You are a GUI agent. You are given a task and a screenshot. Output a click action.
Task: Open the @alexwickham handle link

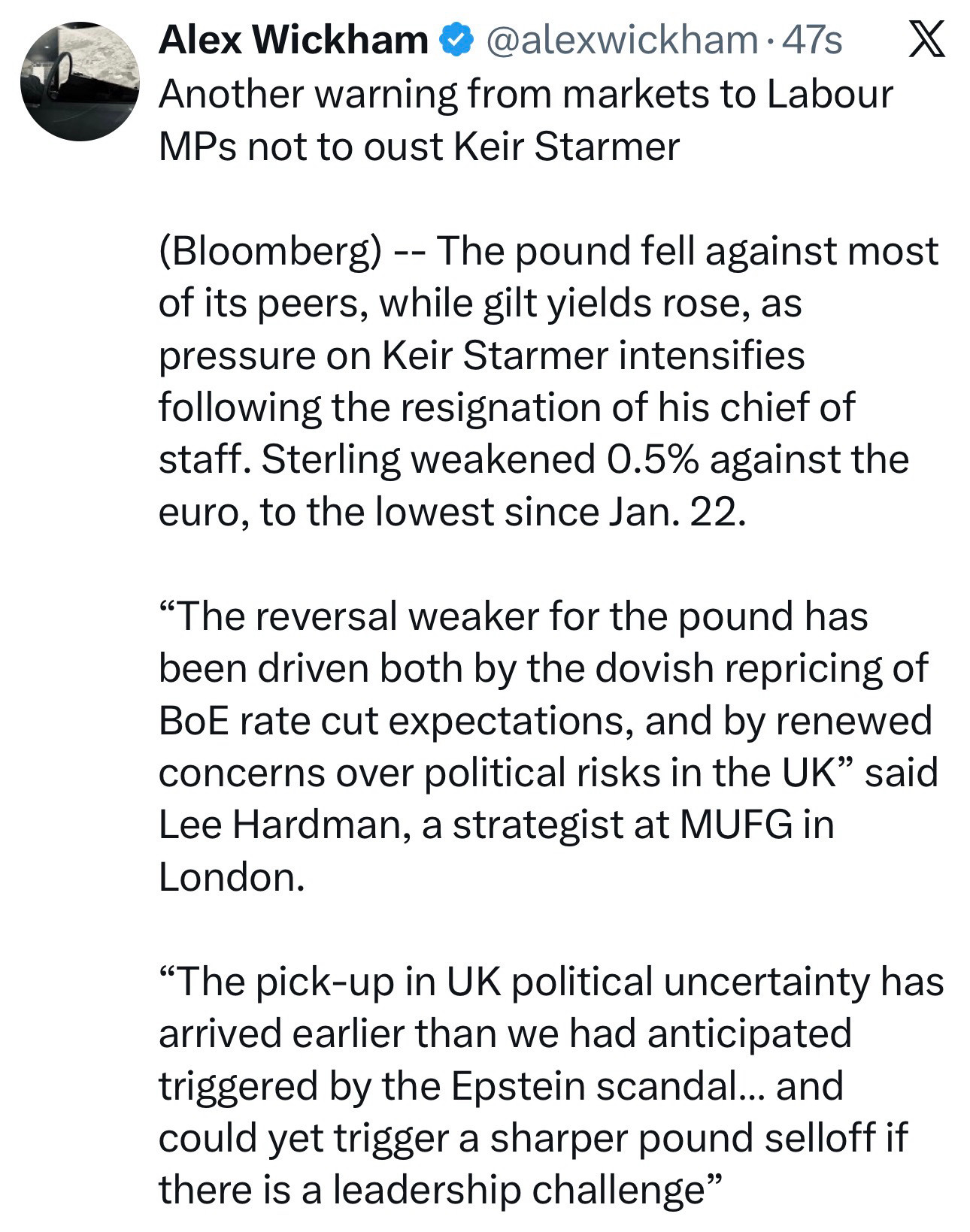coord(621,40)
